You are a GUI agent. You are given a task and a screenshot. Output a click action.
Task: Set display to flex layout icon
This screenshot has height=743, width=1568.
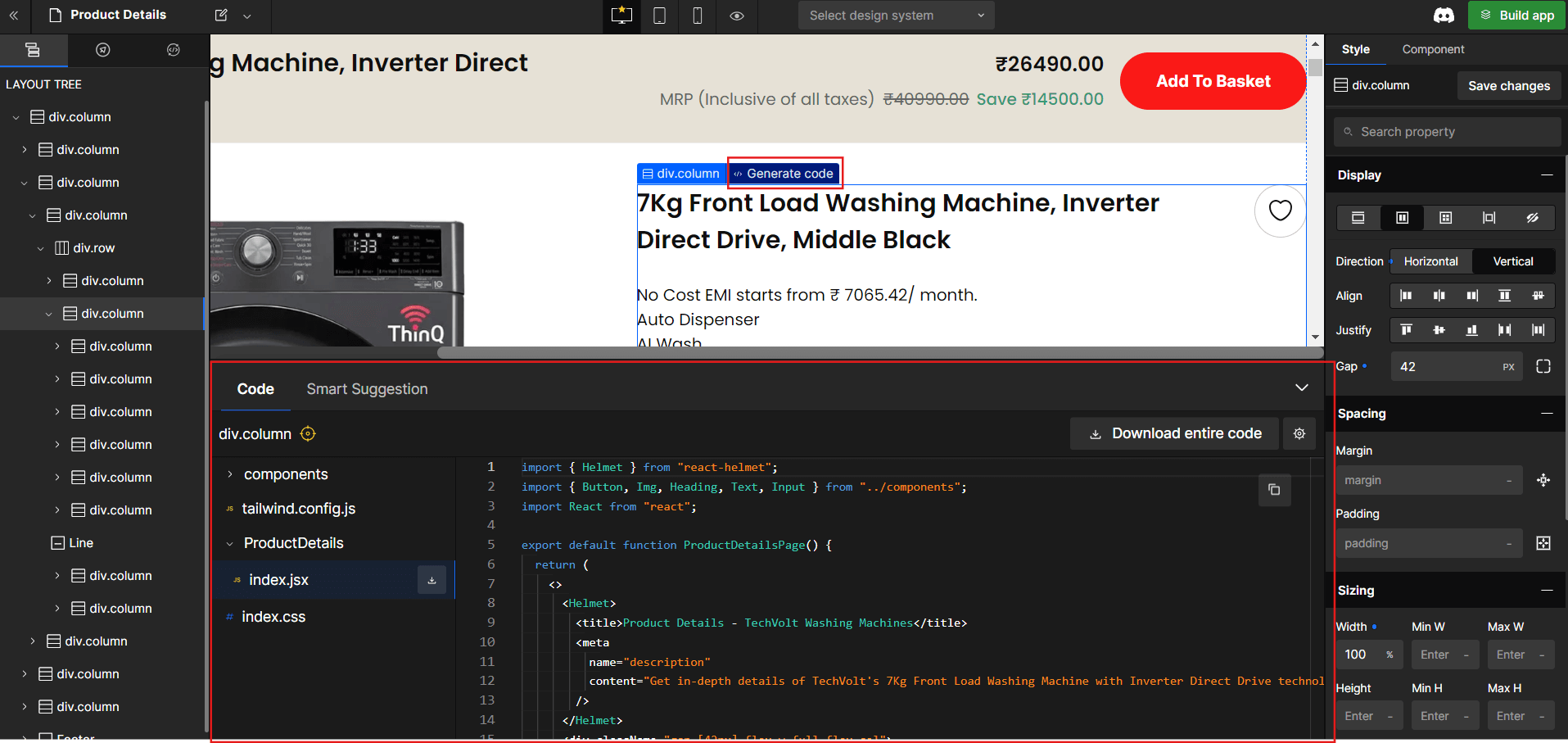[x=1402, y=218]
